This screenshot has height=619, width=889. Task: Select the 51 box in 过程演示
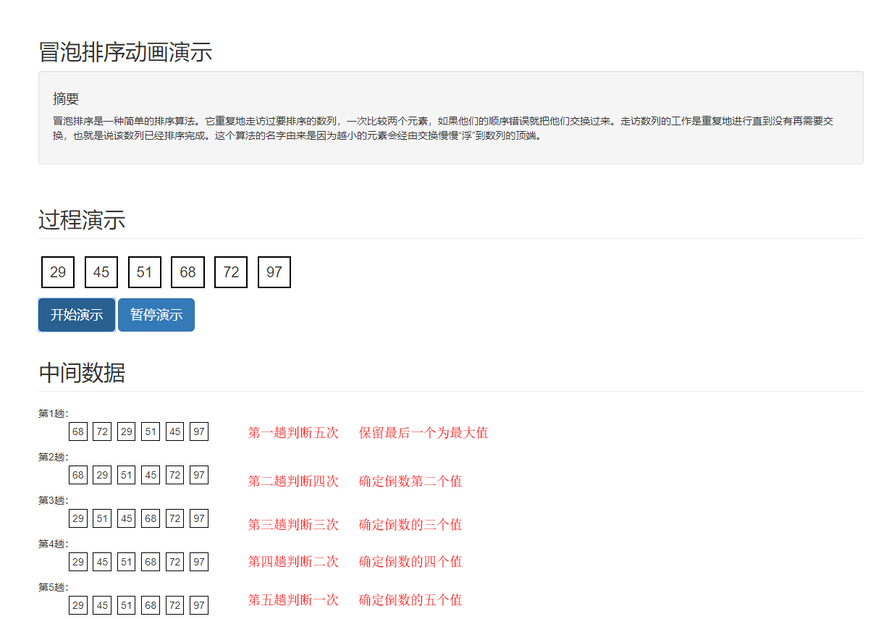coord(144,273)
